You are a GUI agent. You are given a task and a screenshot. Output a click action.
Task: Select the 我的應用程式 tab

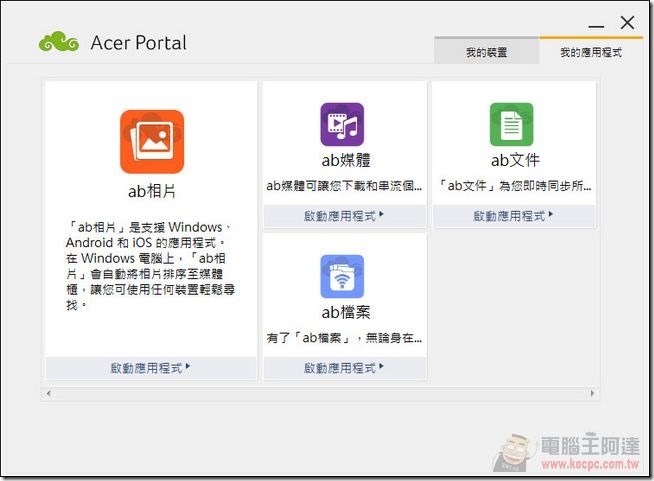[591, 52]
